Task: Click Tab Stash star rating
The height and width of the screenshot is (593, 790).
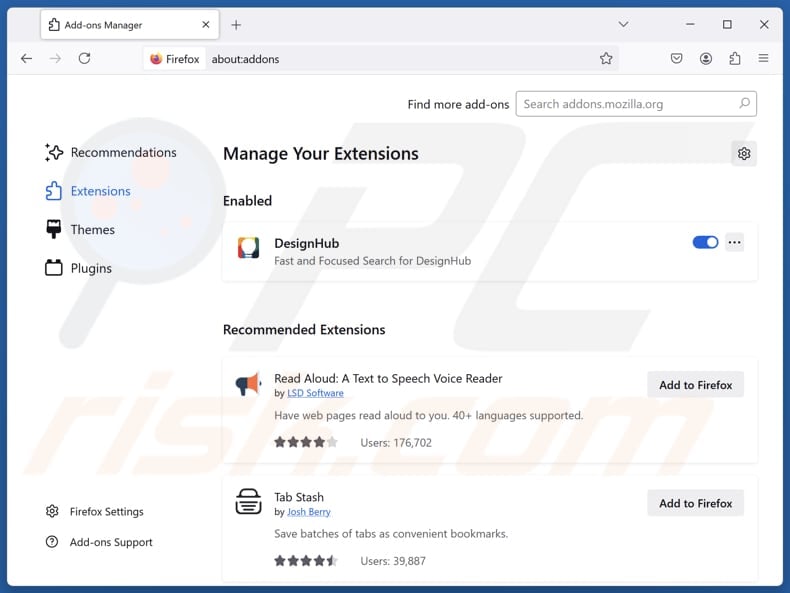Action: [306, 561]
